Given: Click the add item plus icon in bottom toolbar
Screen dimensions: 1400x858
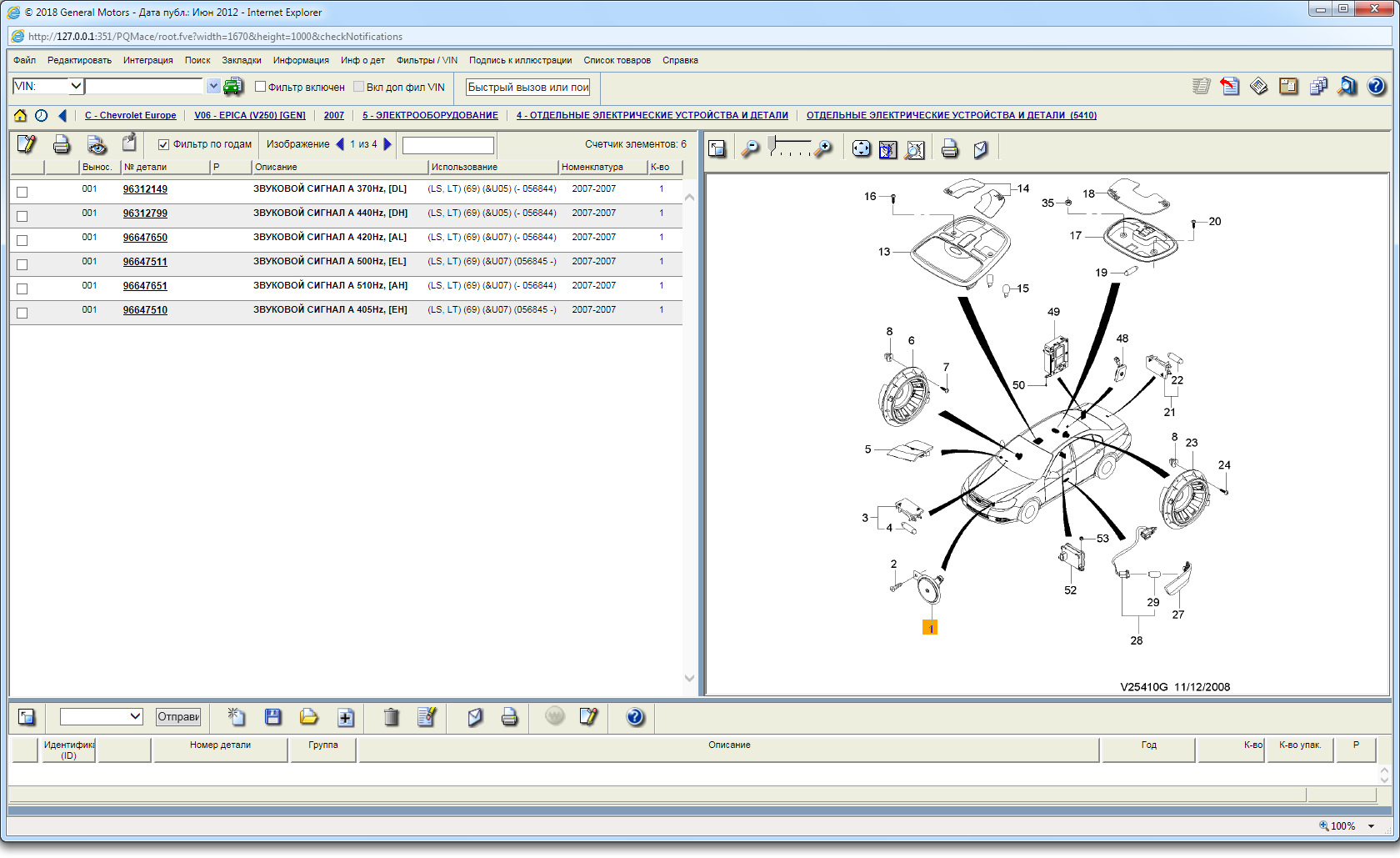Looking at the screenshot, I should coord(346,716).
